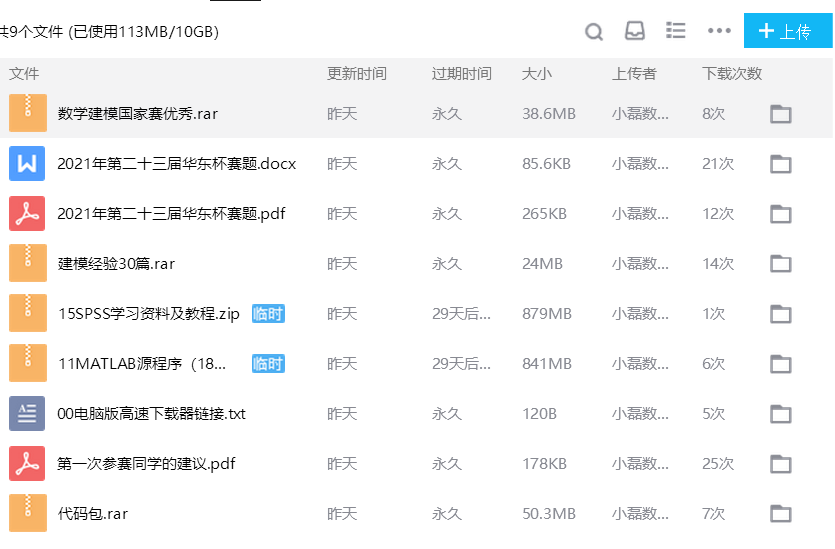The height and width of the screenshot is (549, 835).
Task: Click 临时 tag on 11MATLAB源程序 file
Action: tap(268, 364)
